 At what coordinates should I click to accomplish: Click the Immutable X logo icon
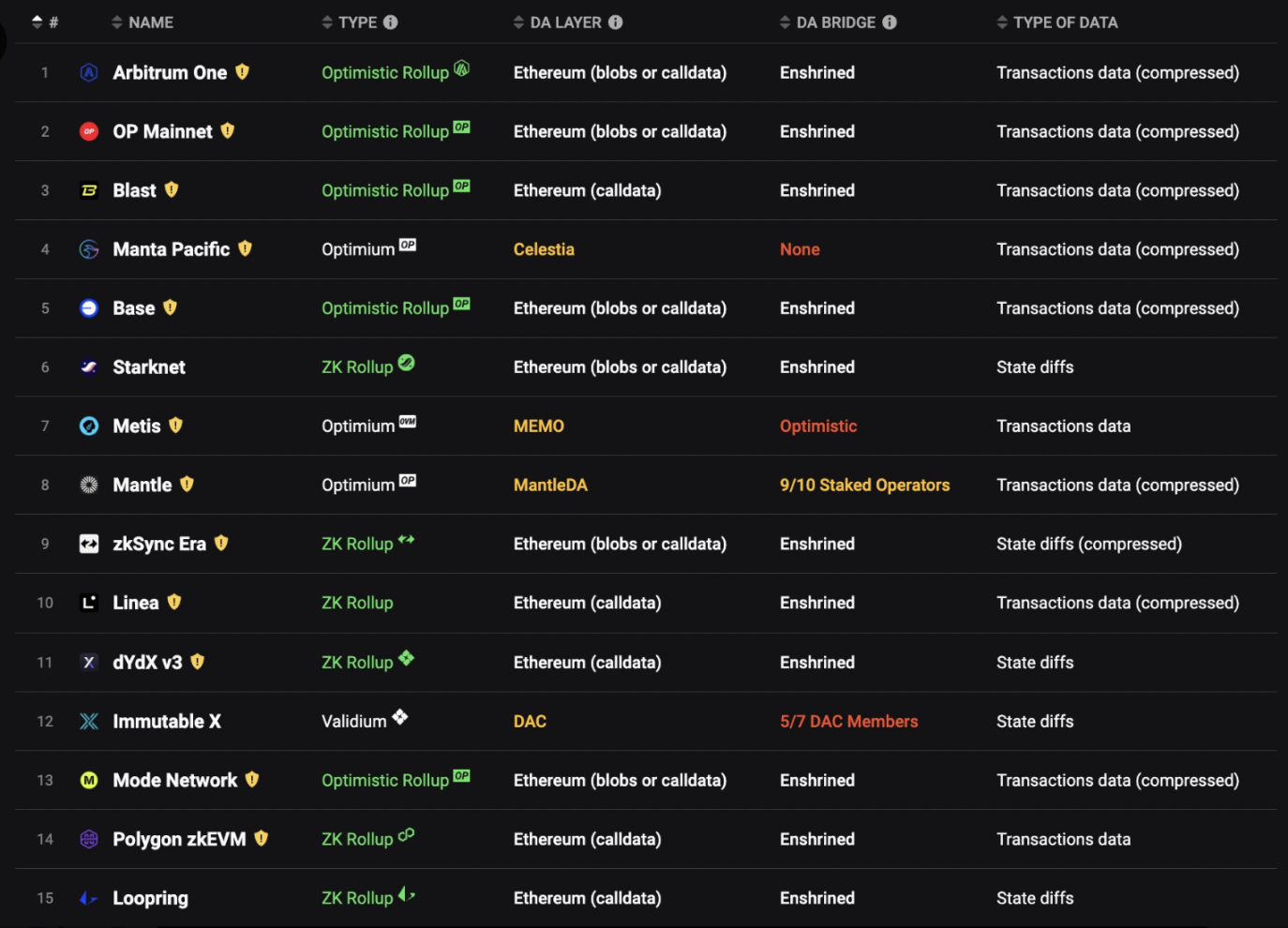pos(89,721)
